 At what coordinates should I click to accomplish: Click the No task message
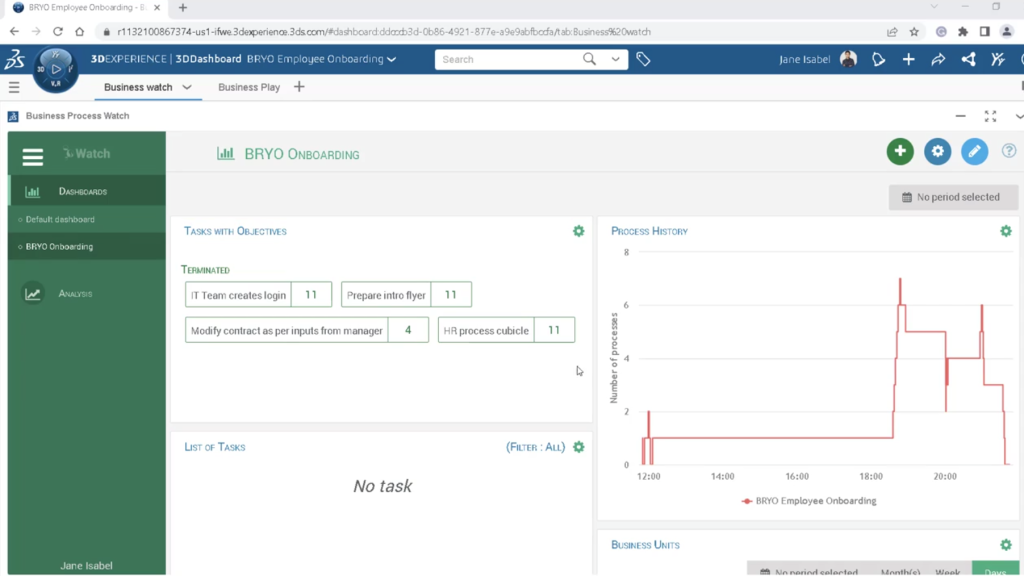383,486
